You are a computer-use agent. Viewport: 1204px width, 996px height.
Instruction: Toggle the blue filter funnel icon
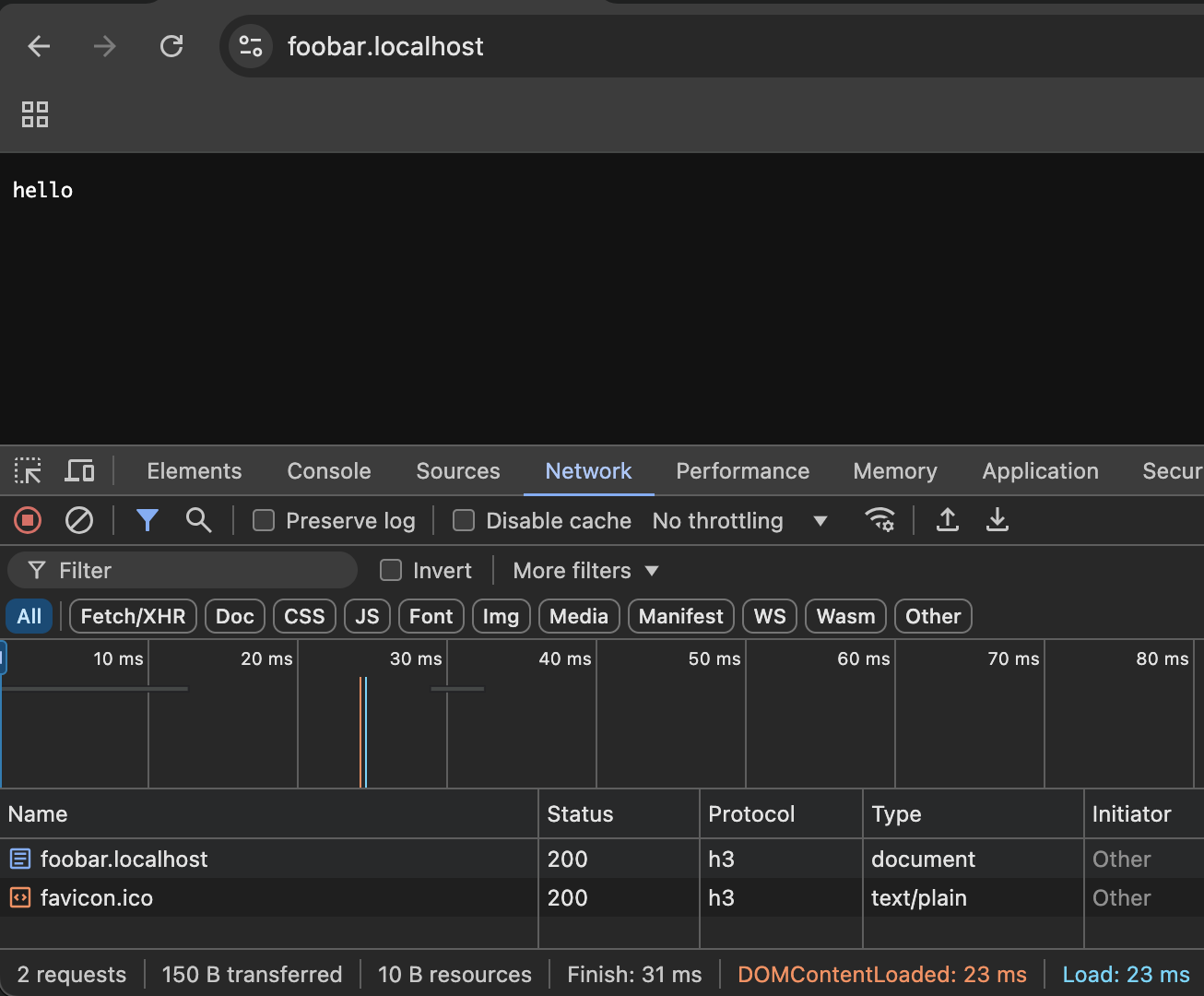[147, 521]
